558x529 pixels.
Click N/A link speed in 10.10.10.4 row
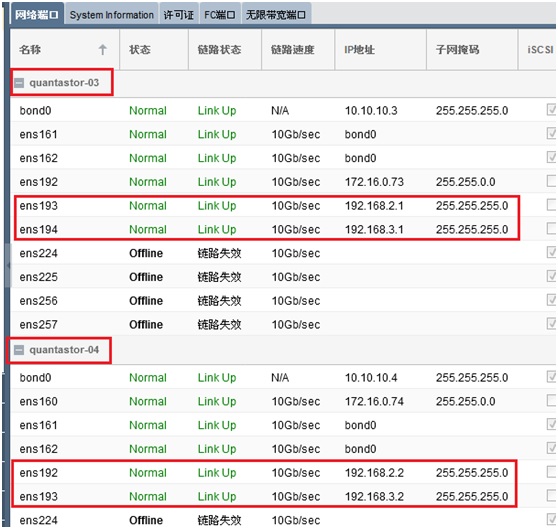(x=280, y=378)
